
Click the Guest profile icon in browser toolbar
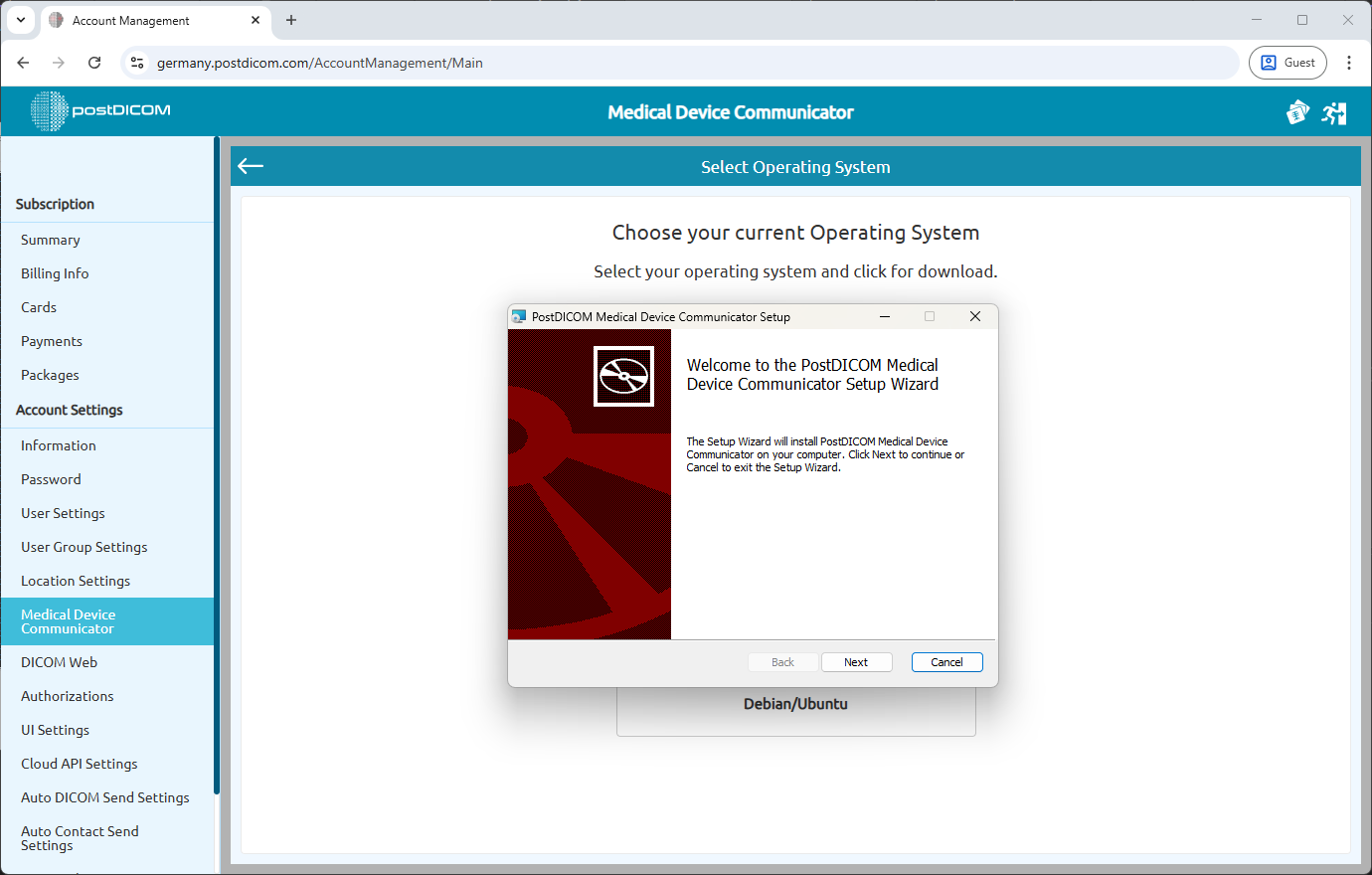[x=1287, y=62]
